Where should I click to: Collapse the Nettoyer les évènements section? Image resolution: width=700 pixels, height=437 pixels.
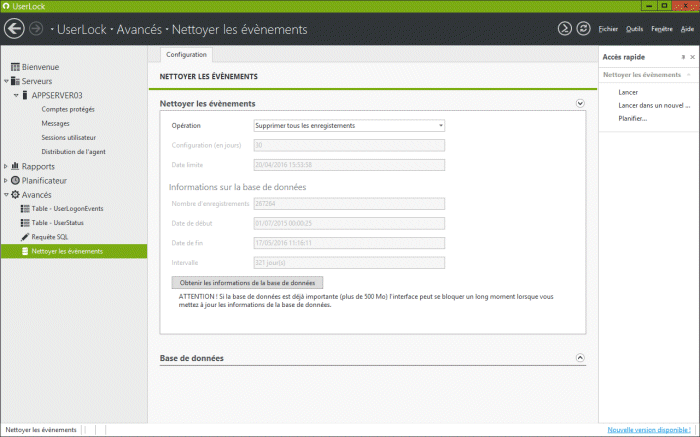tap(580, 104)
